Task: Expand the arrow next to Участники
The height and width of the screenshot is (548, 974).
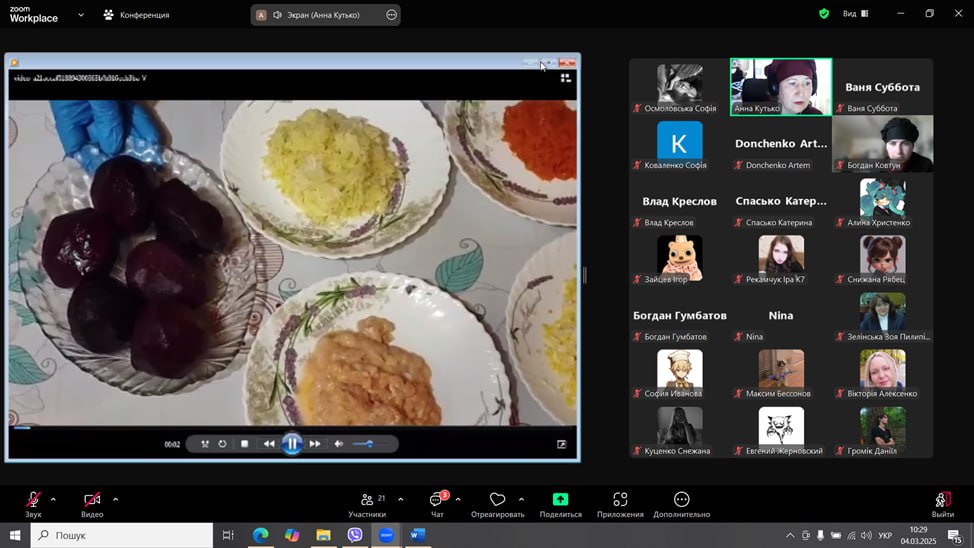Action: tap(400, 499)
